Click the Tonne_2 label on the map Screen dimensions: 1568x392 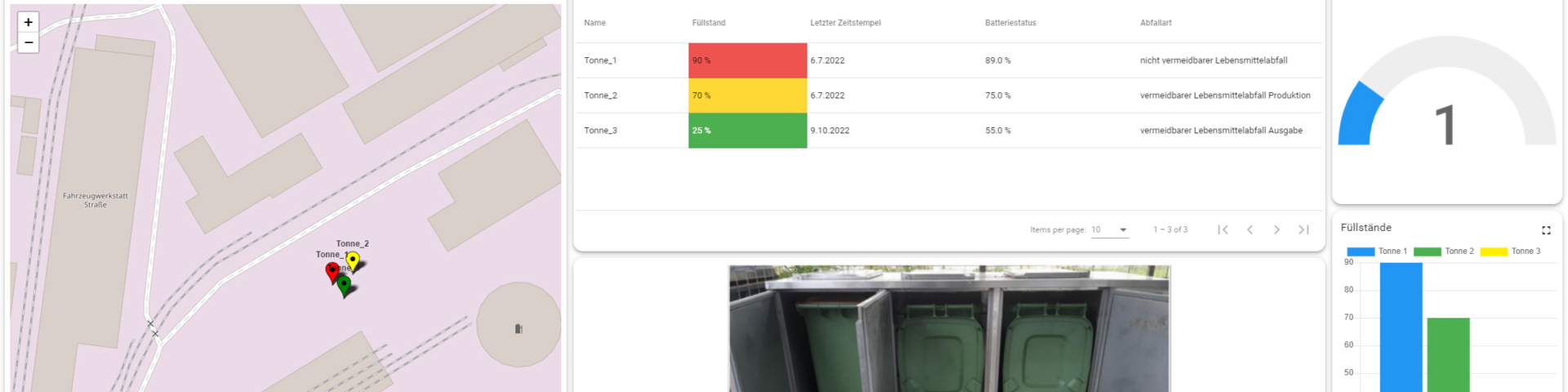click(x=352, y=243)
